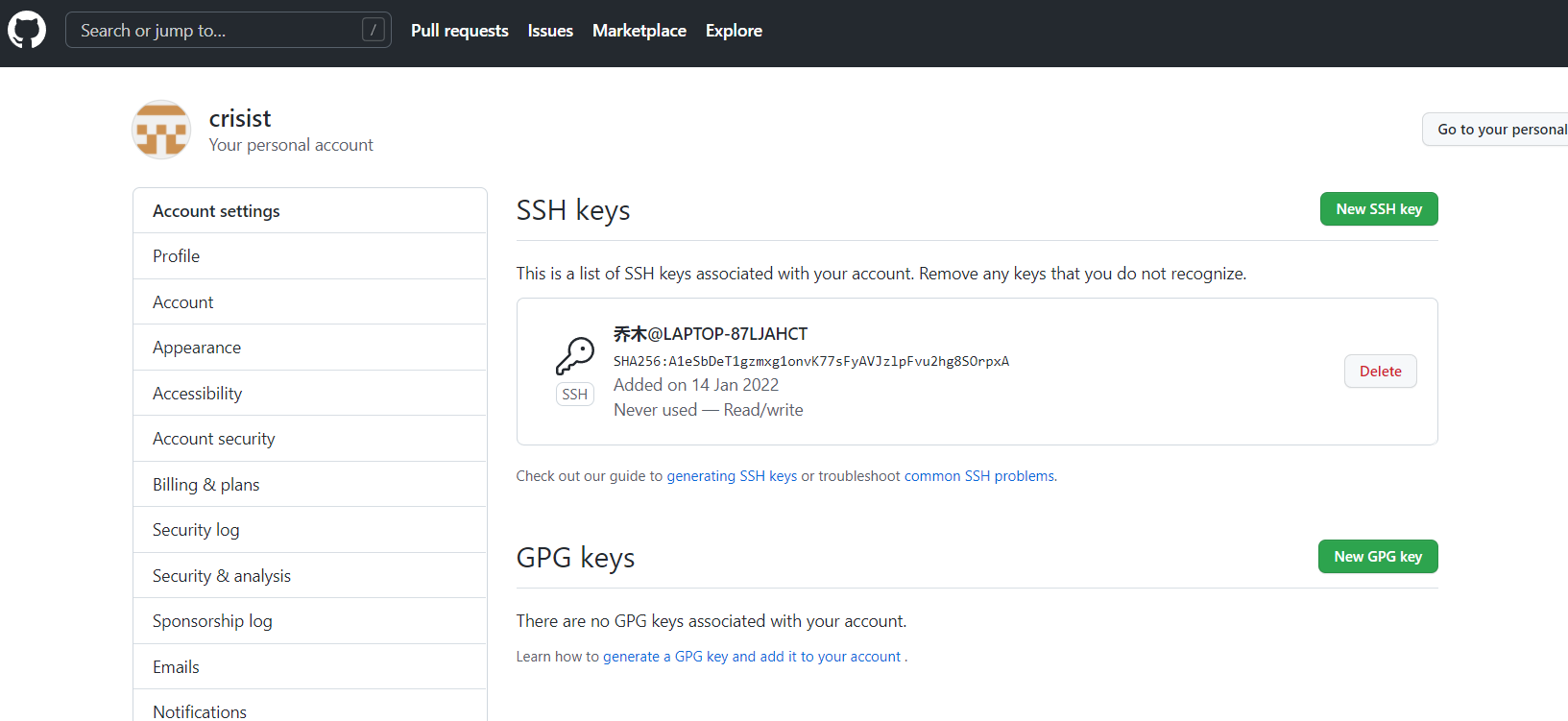This screenshot has width=1568, height=721.
Task: Open the generating SSH keys guide link
Action: [732, 476]
